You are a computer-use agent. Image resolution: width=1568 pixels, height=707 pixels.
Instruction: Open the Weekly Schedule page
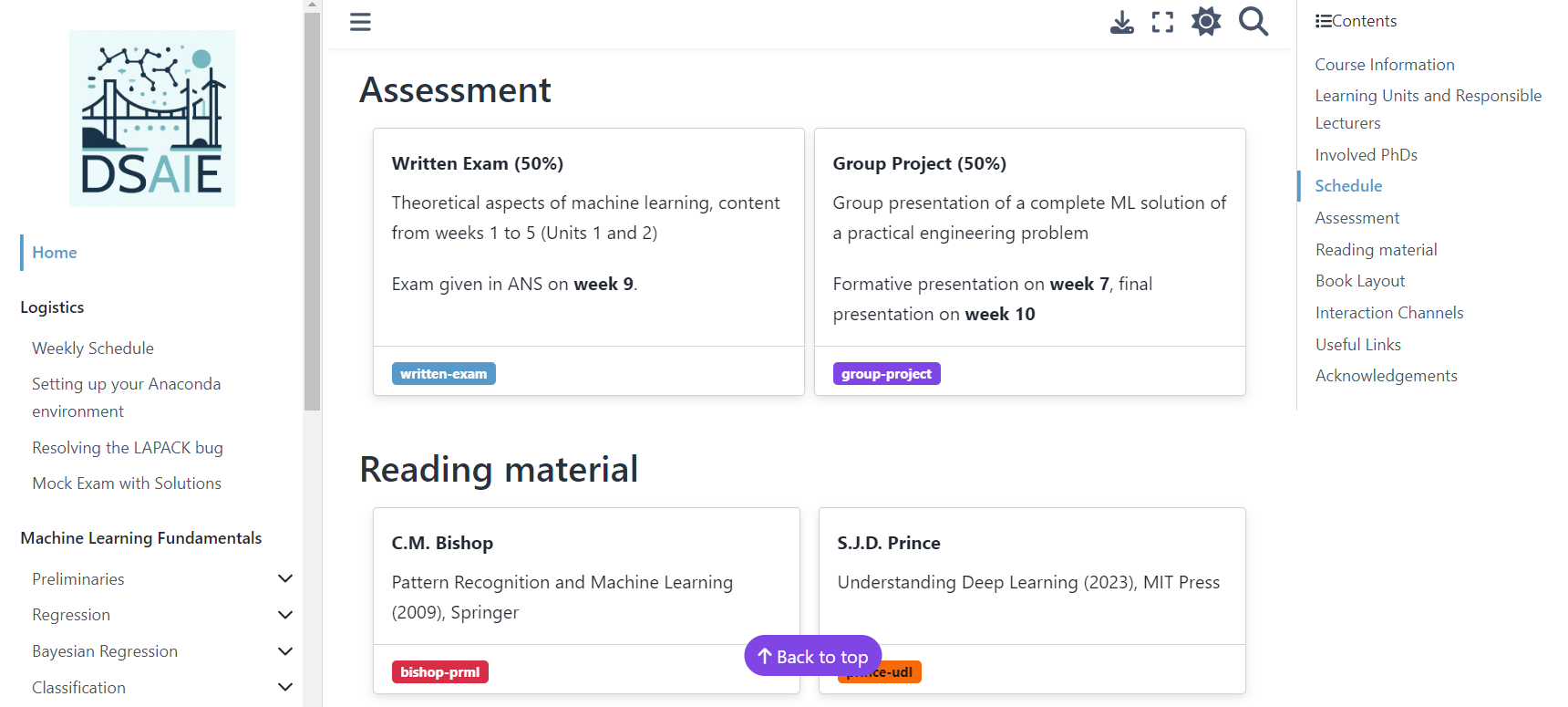[93, 348]
